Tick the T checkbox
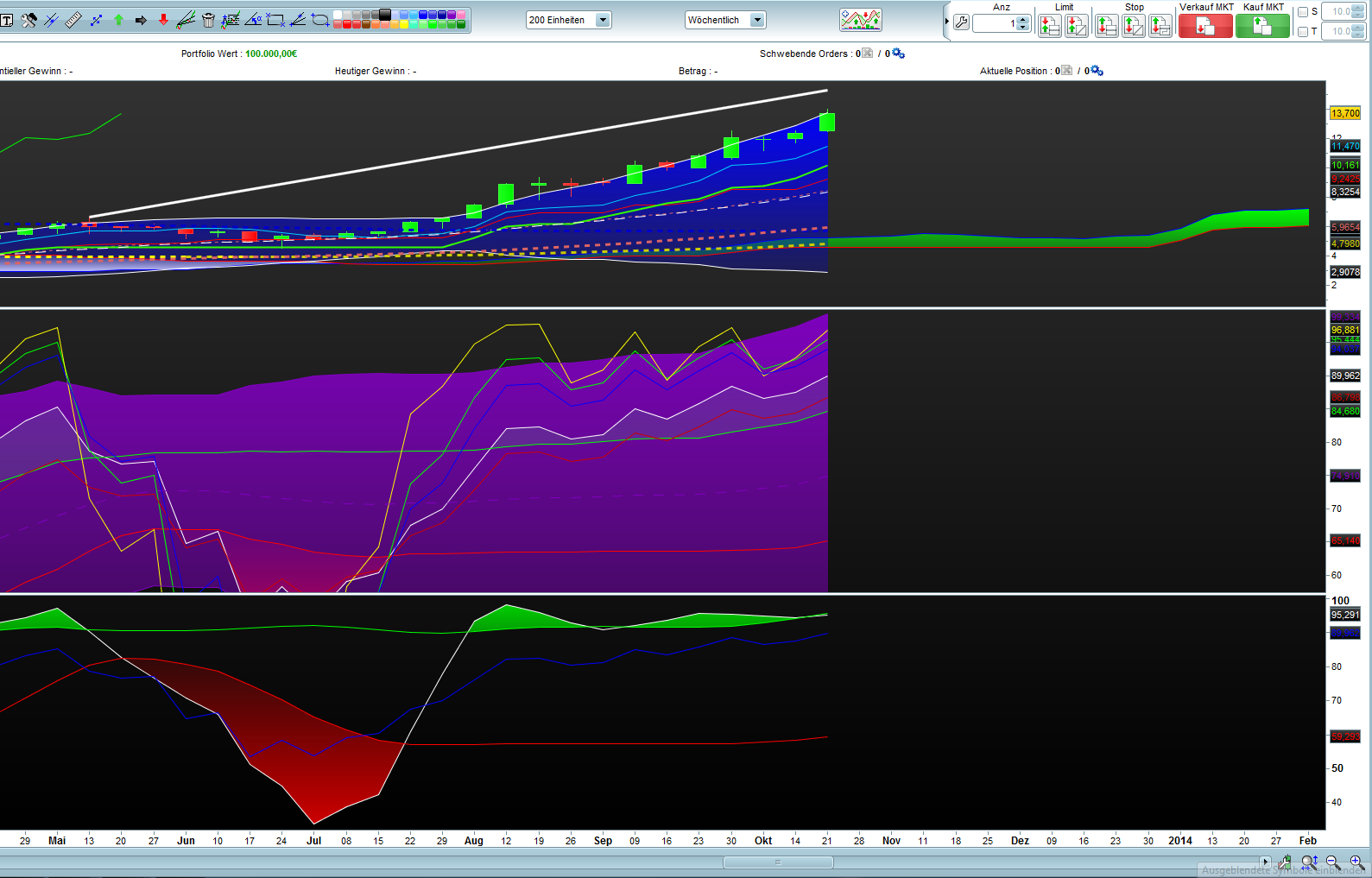The image size is (1372, 878). [1303, 32]
